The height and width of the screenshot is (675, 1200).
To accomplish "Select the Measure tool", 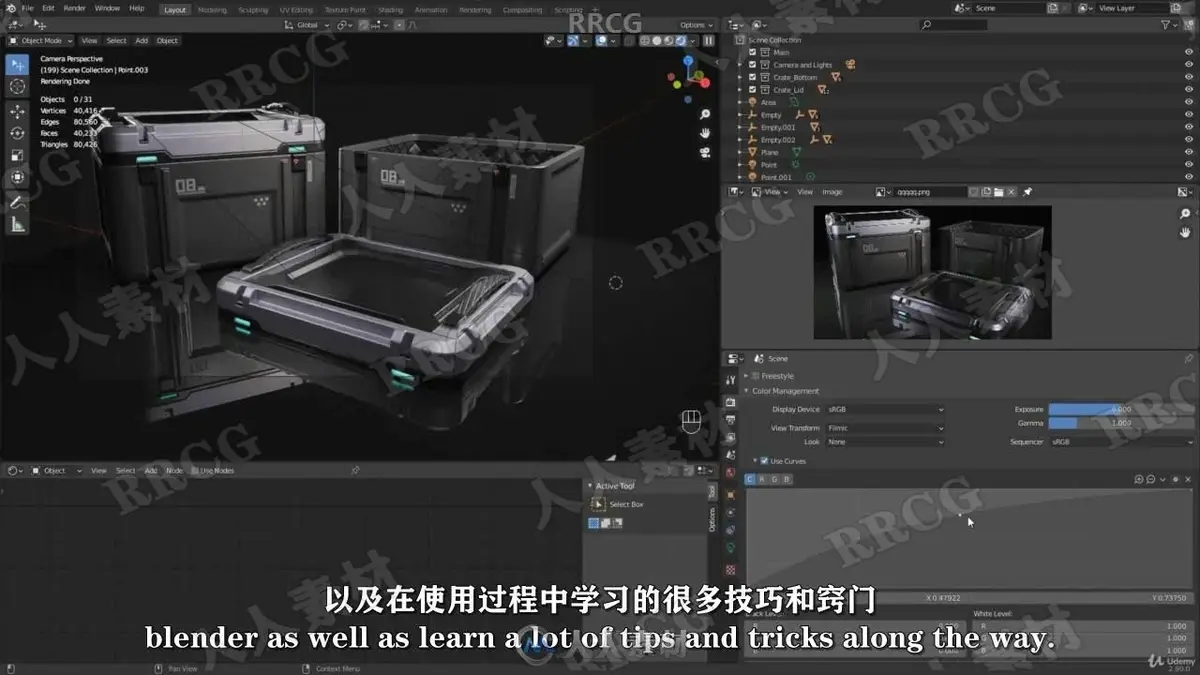I will pyautogui.click(x=17, y=224).
